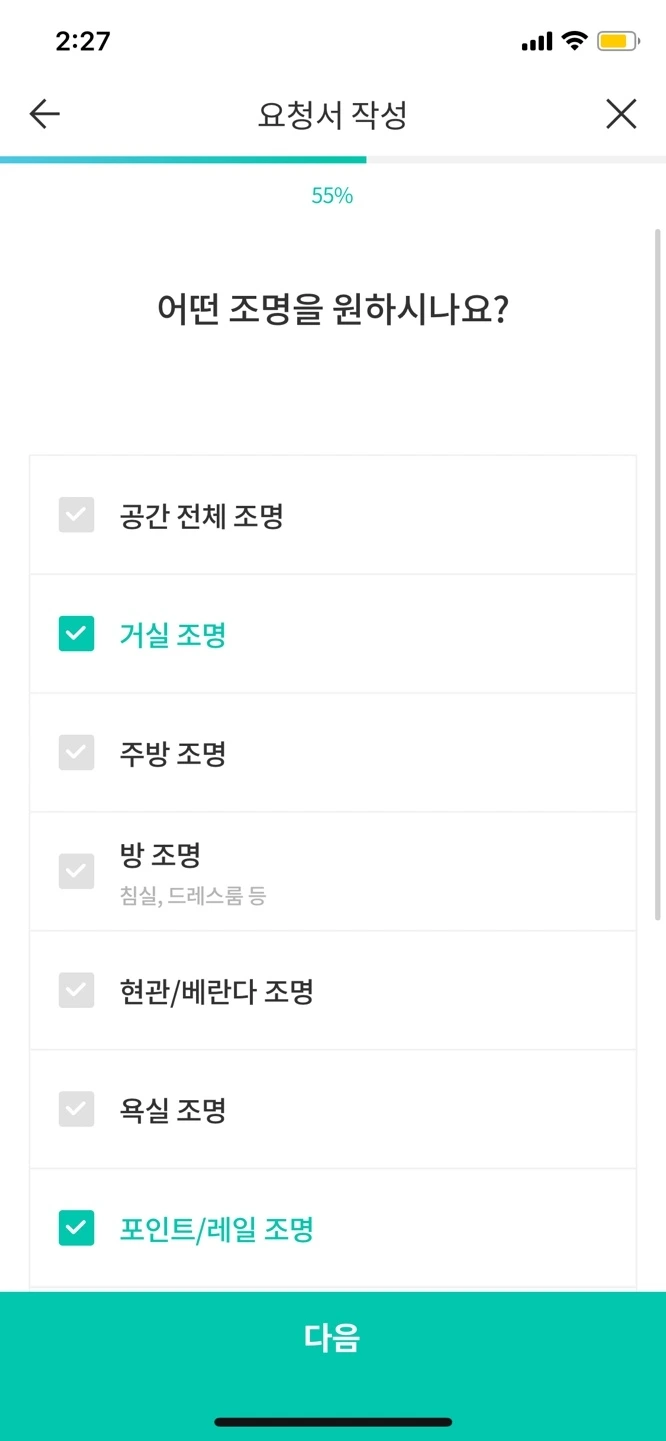Enable the 방 조명 option
This screenshot has width=666, height=1441.
[76, 871]
